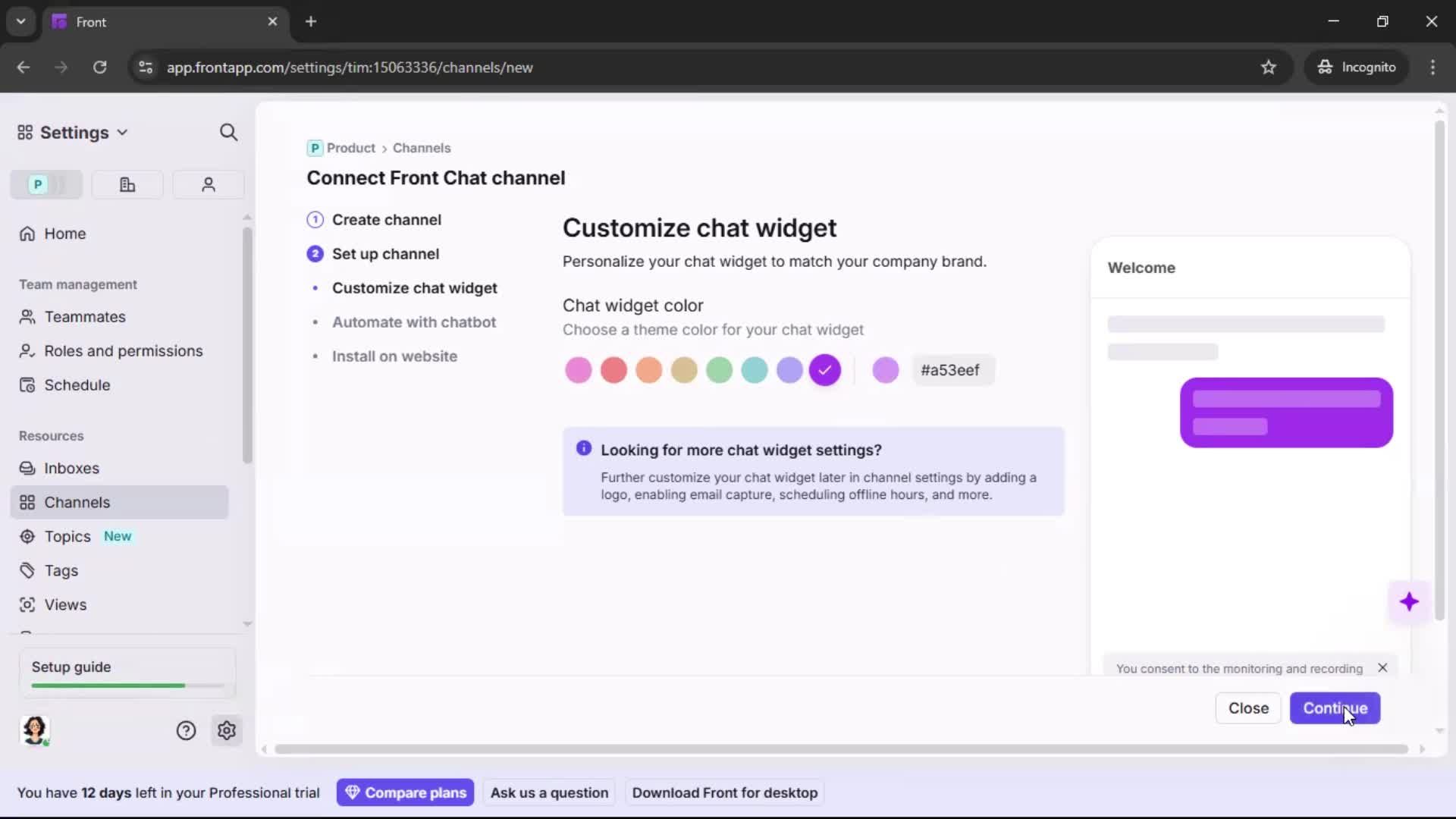Click the purple sparkle AI assistant icon

[1409, 602]
